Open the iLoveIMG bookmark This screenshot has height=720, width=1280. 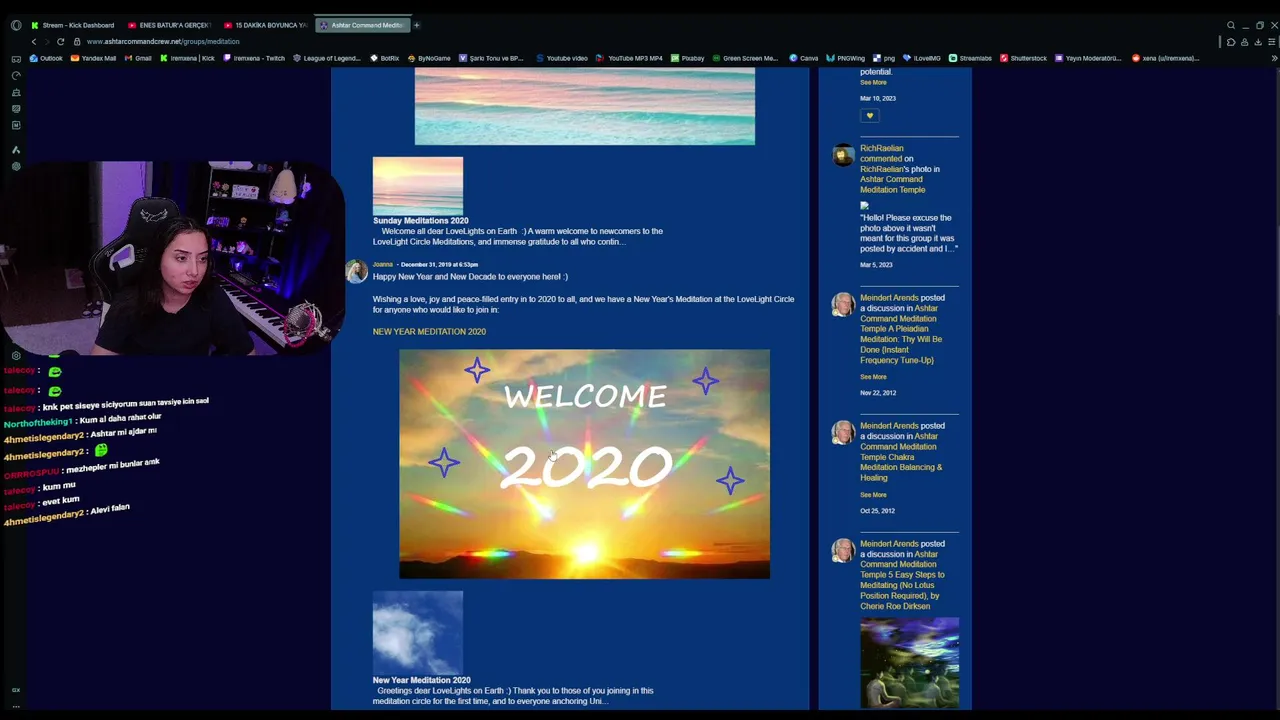coord(922,58)
